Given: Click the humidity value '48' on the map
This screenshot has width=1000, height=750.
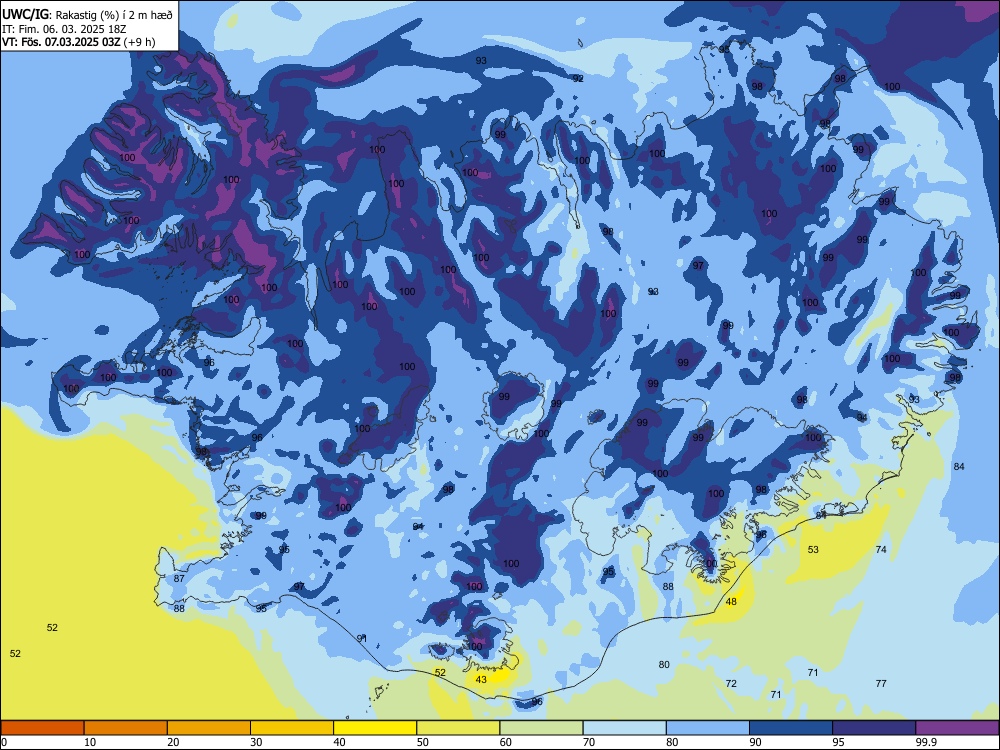Looking at the screenshot, I should (x=731, y=601).
